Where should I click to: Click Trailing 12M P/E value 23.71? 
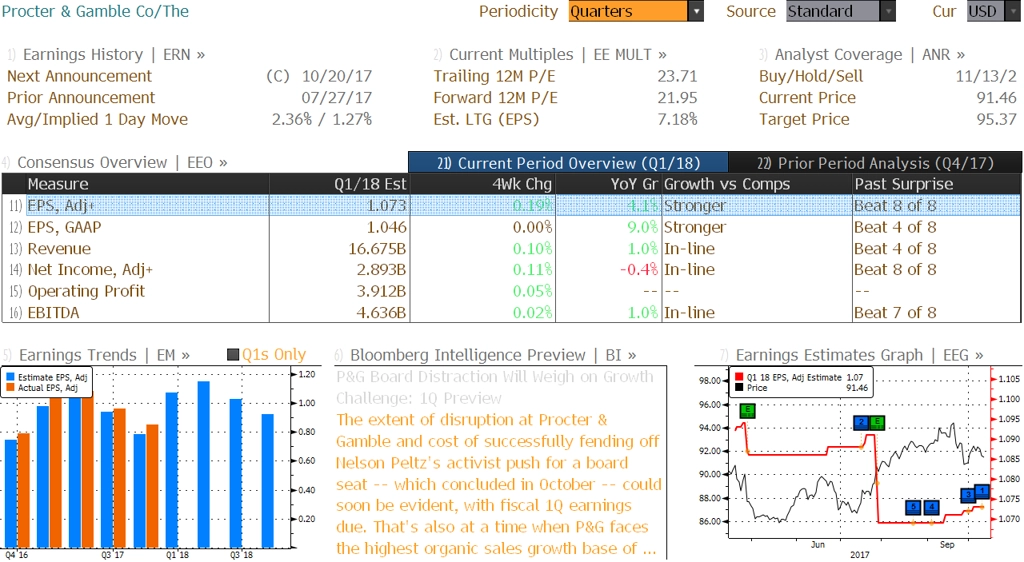tap(677, 76)
